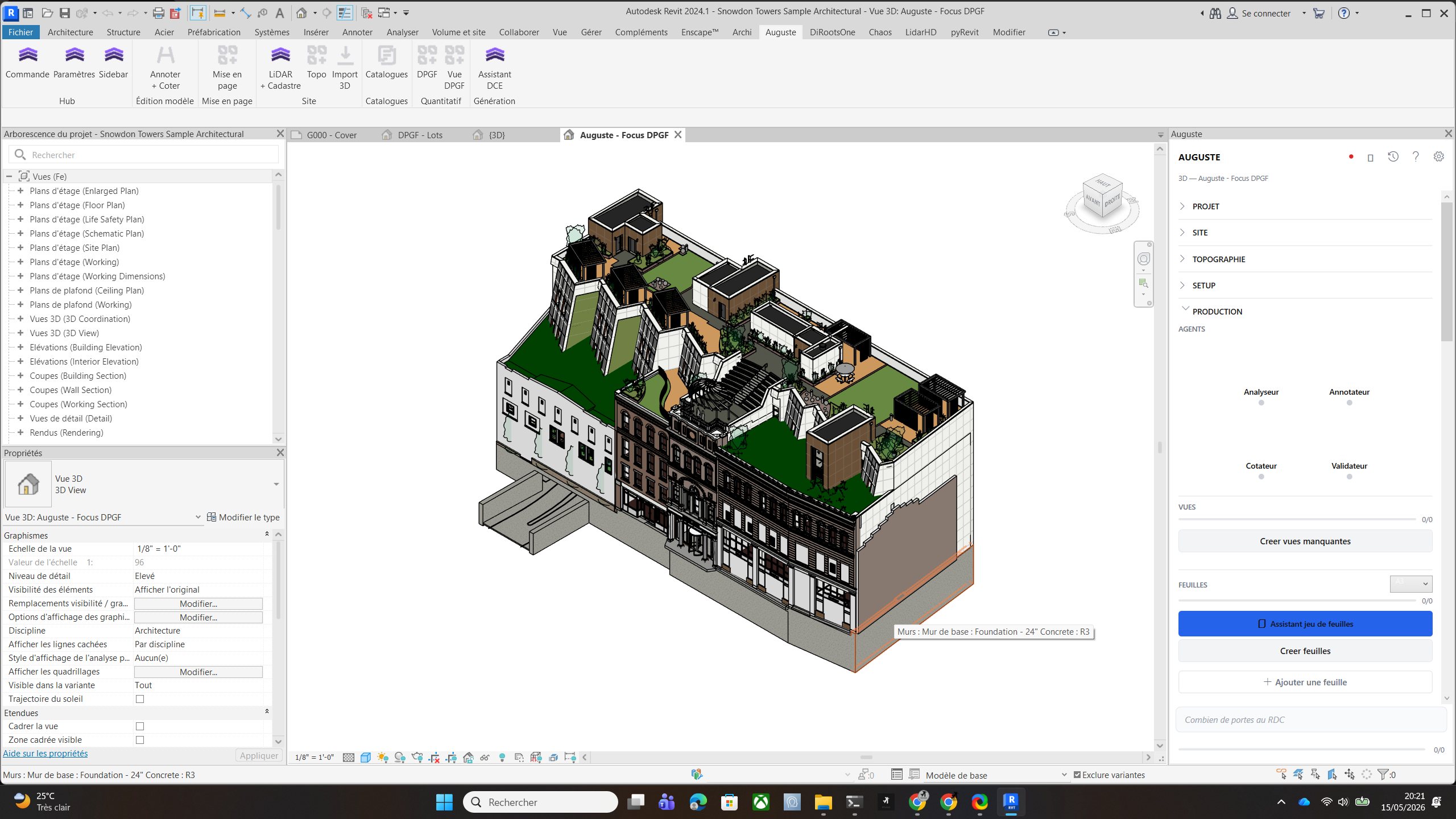Open the Fichier menu
Viewport: 1456px width, 819px height.
pos(20,32)
